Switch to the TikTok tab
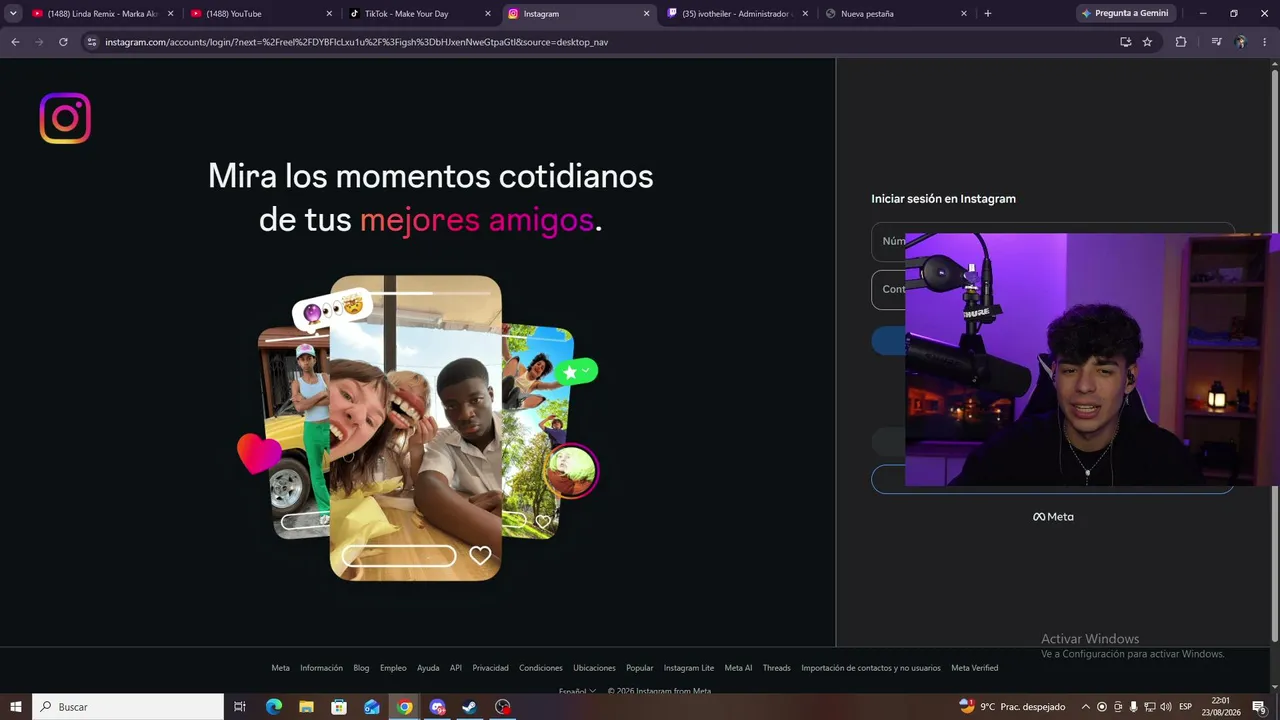This screenshot has width=1280, height=720. pos(419,14)
